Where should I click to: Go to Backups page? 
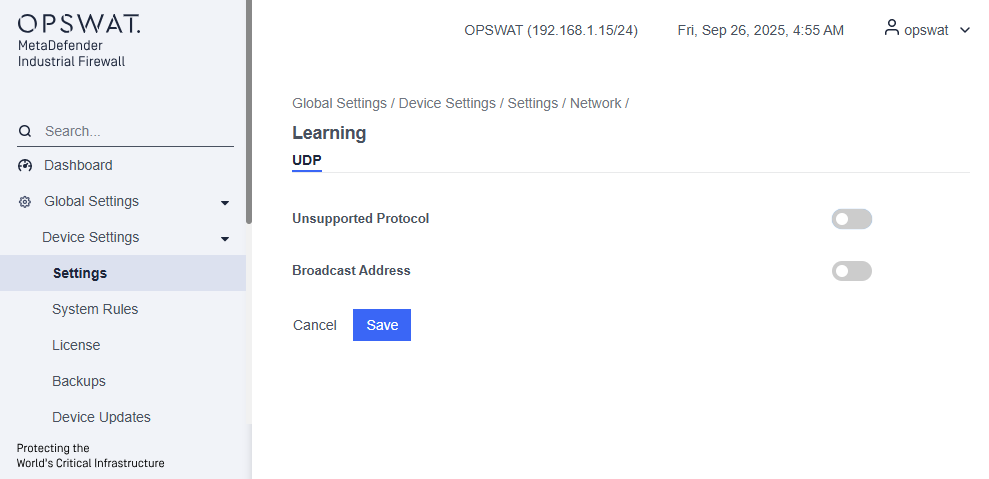pos(79,381)
